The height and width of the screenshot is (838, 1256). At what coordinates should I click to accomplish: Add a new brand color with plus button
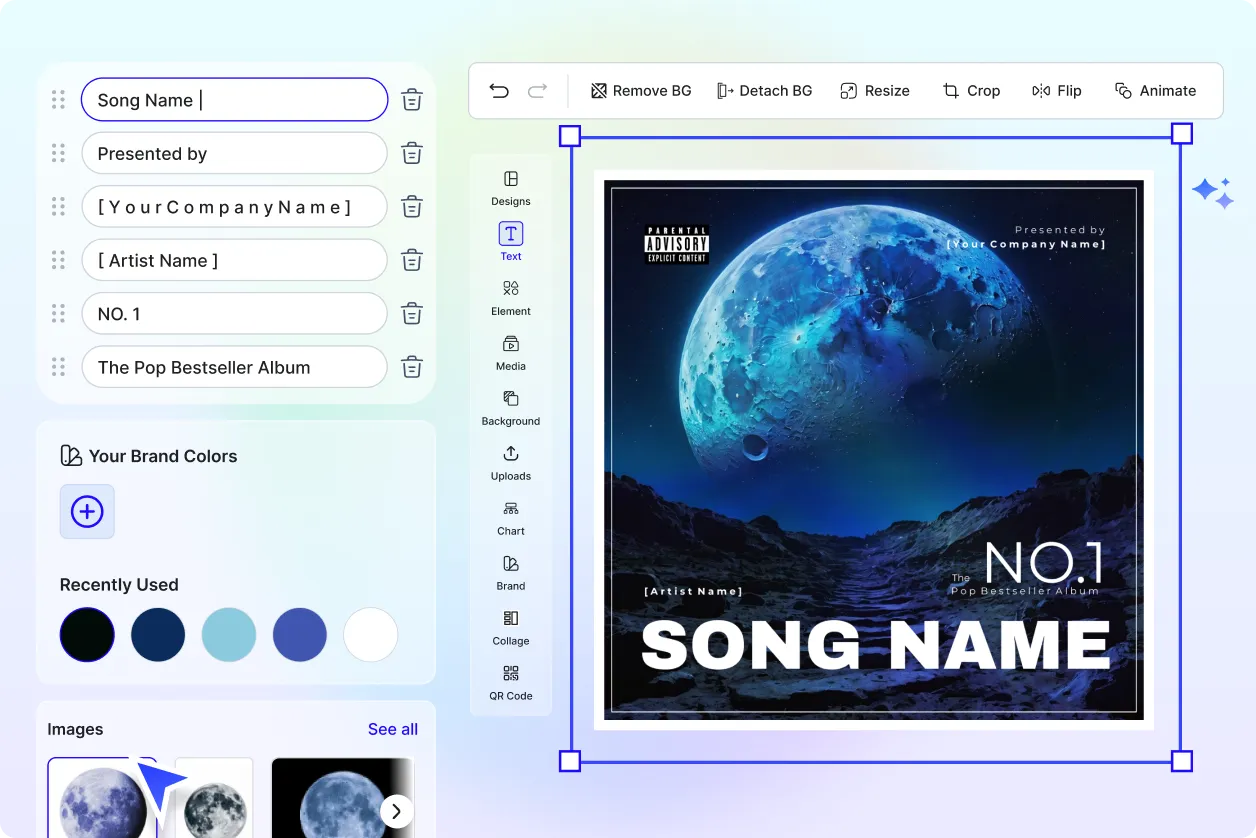click(87, 512)
